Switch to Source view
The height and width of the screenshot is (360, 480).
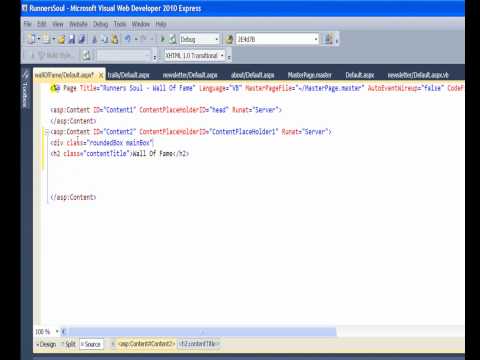pos(91,344)
